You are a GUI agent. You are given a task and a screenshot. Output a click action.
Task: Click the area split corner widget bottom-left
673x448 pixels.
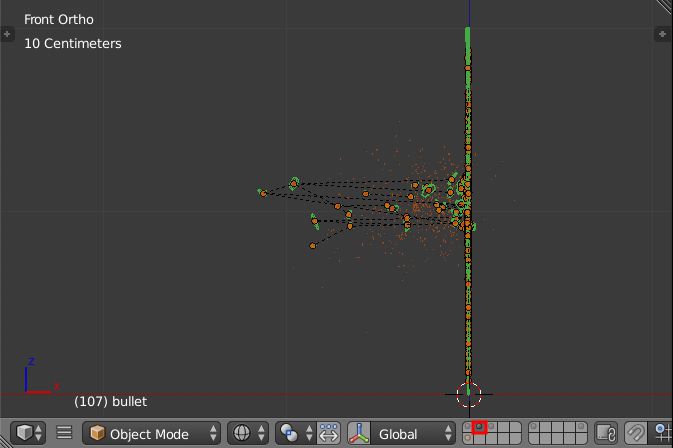click(6, 441)
